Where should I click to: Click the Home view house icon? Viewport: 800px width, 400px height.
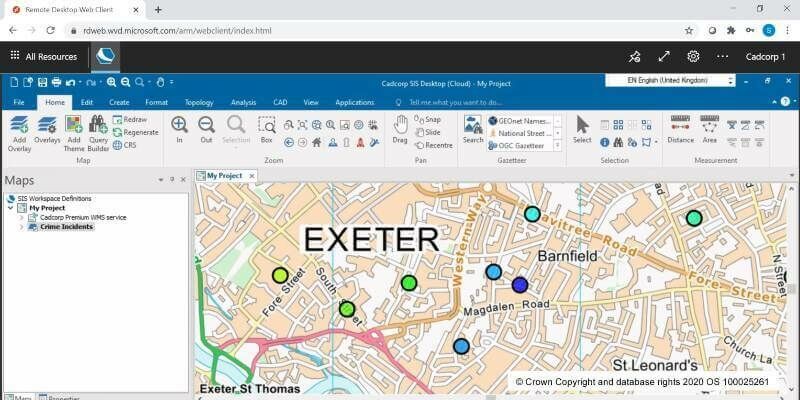[317, 143]
